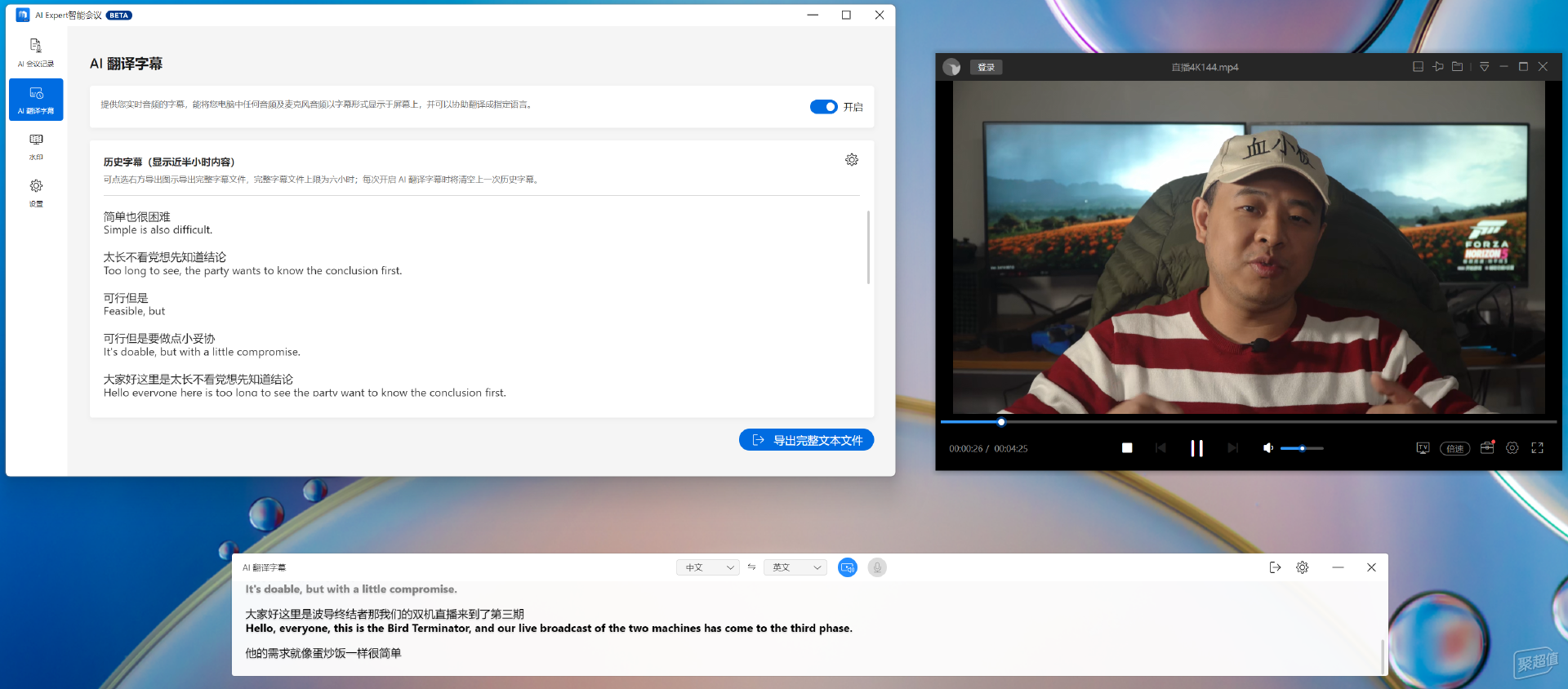The width and height of the screenshot is (1568, 689).
Task: Maximize the video player window
Action: 1523,67
